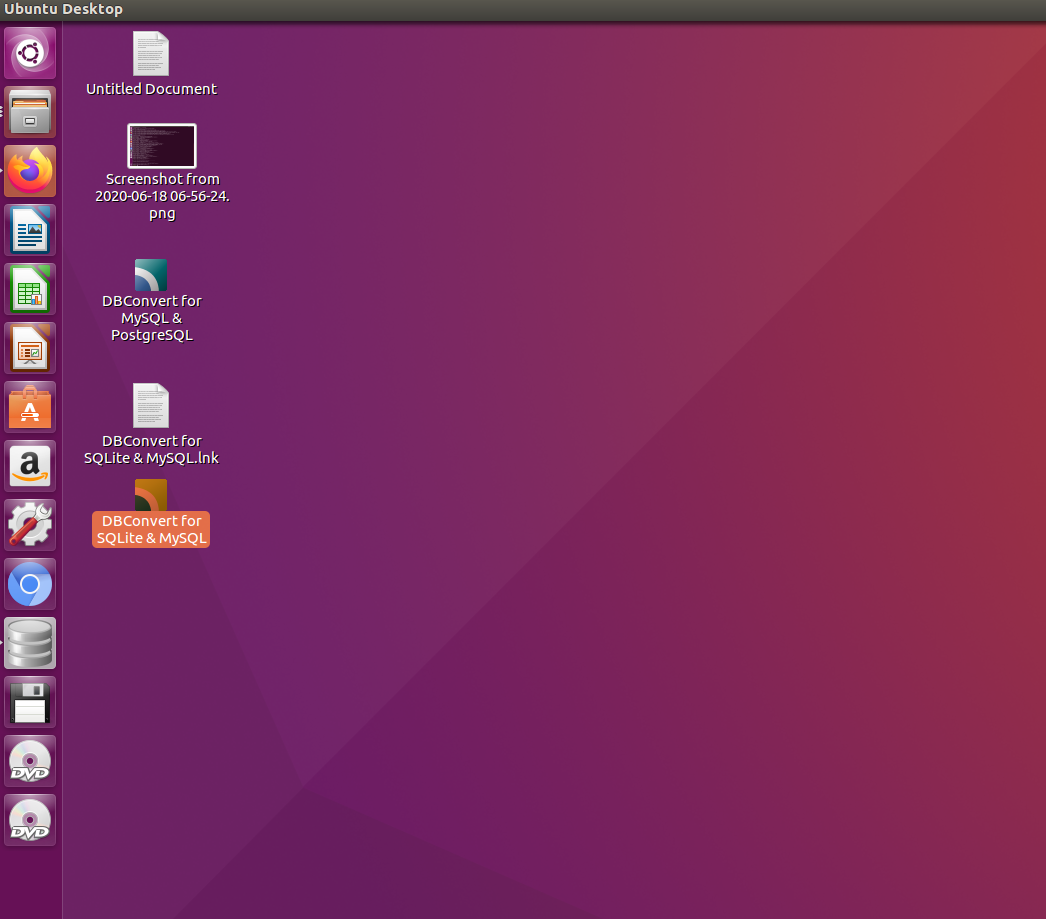Open LibreOffice Writer from the launcher
Viewport: 1046px width, 919px height.
click(30, 230)
